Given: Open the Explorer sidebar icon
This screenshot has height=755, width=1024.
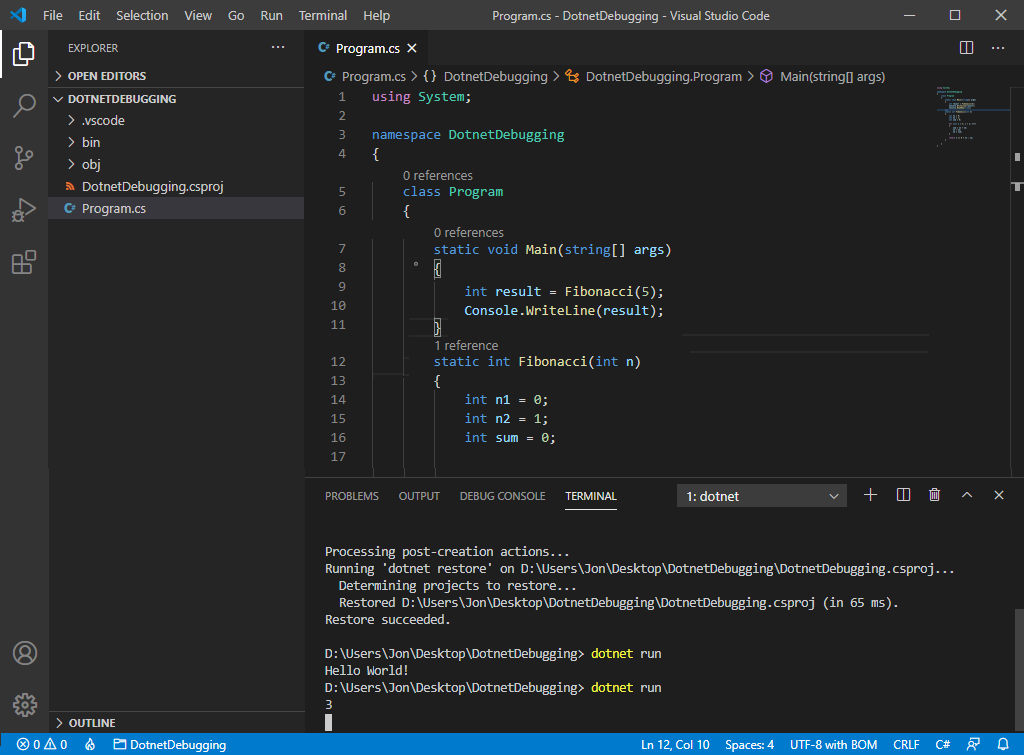Looking at the screenshot, I should [24, 56].
